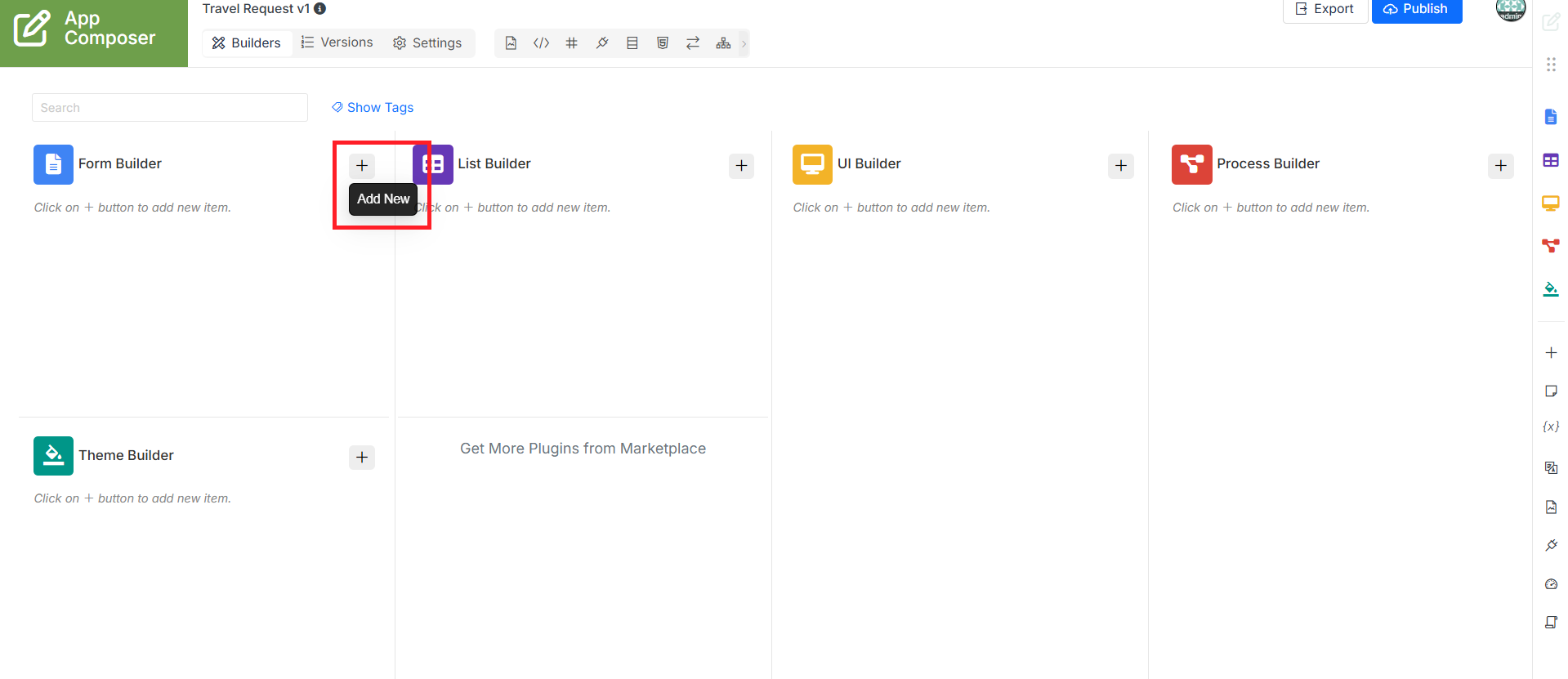Open the code view toolbar icon
This screenshot has width=1568, height=679.
pyautogui.click(x=541, y=43)
